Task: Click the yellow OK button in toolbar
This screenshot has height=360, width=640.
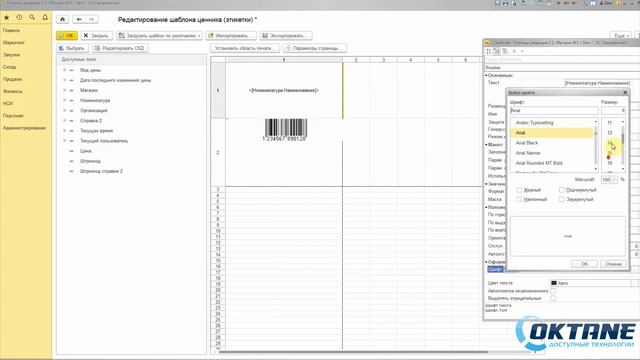Action: point(67,36)
